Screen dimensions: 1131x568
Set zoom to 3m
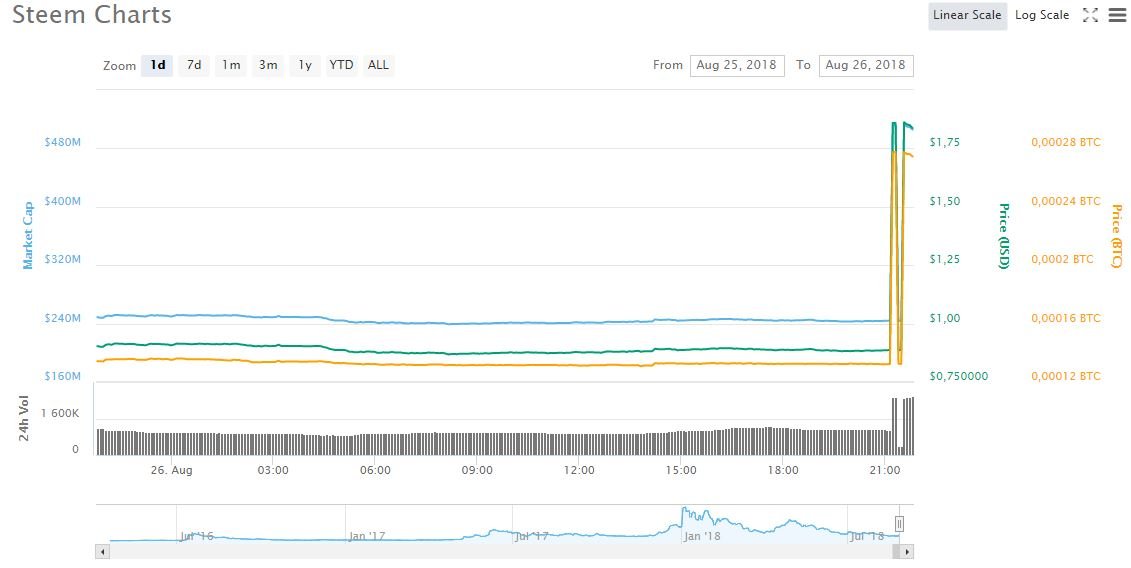[268, 65]
